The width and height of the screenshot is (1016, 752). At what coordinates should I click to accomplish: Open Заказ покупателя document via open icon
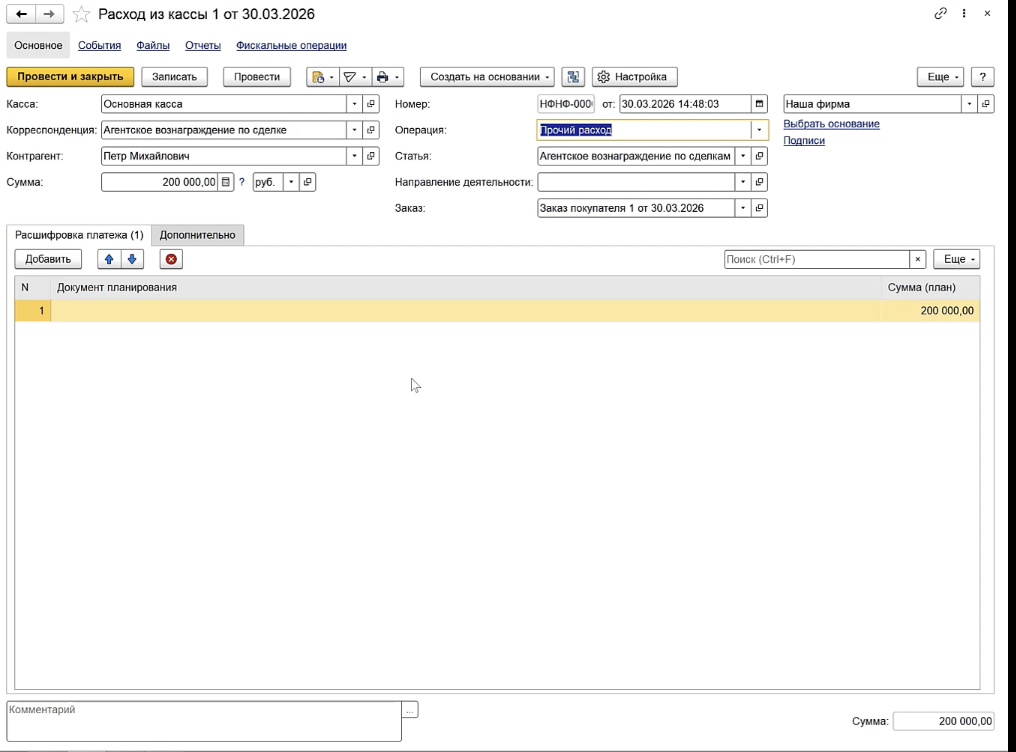759,208
